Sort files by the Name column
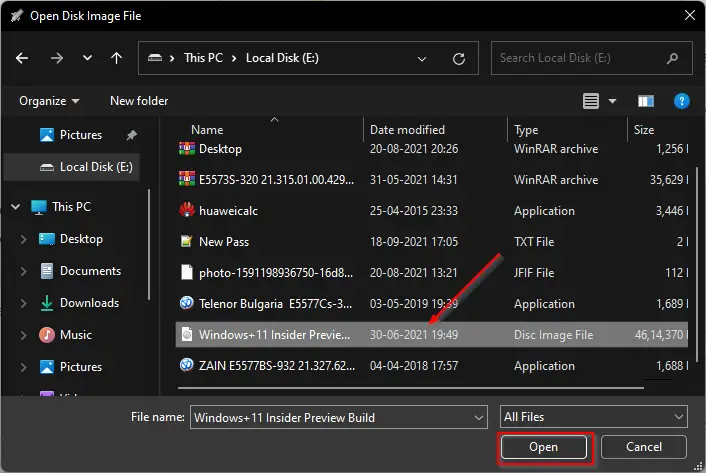This screenshot has width=706, height=473. point(207,130)
